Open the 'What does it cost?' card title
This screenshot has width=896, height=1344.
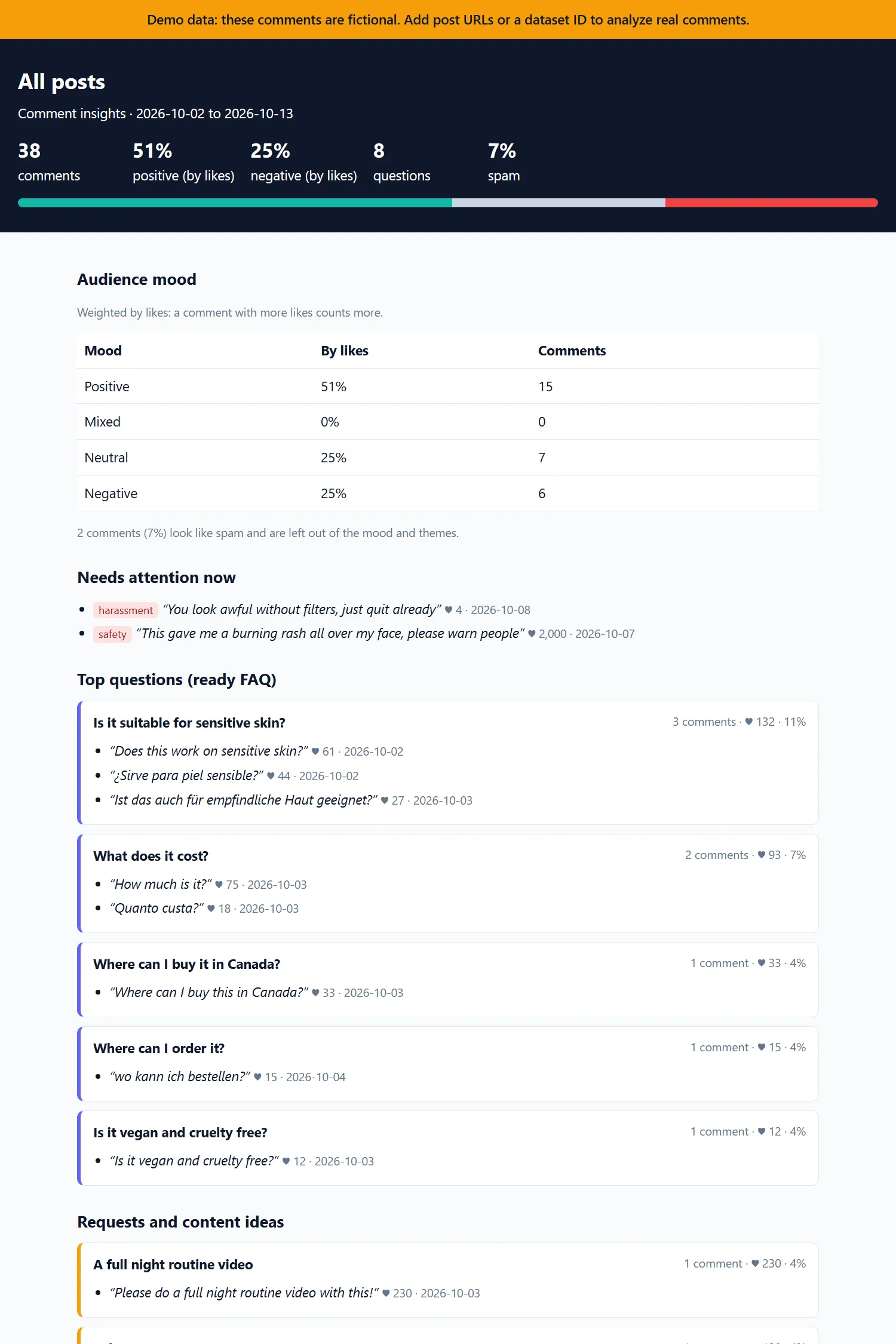(151, 856)
